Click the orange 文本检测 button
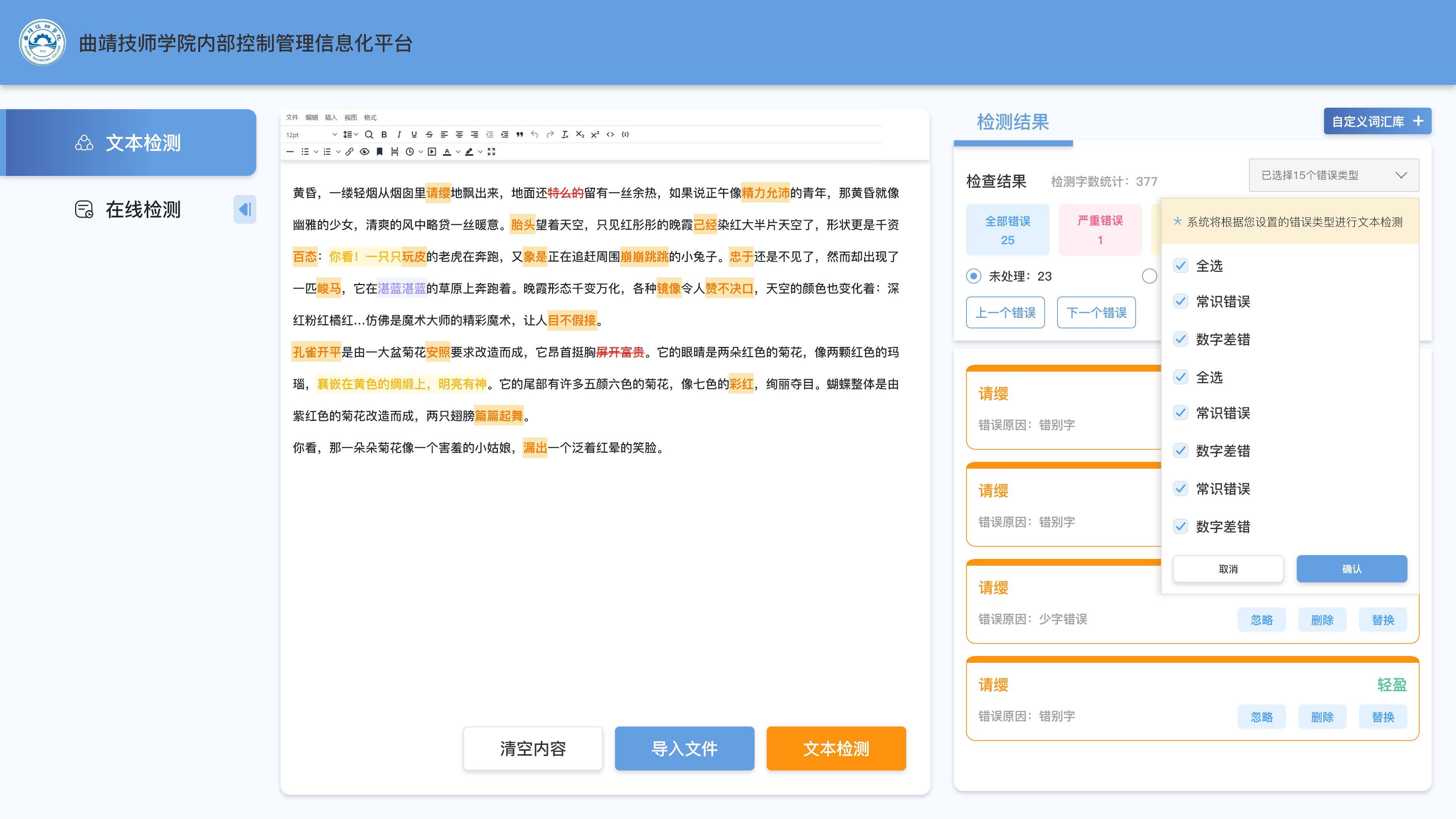Screen dimensions: 1456x819 pyautogui.click(x=835, y=748)
